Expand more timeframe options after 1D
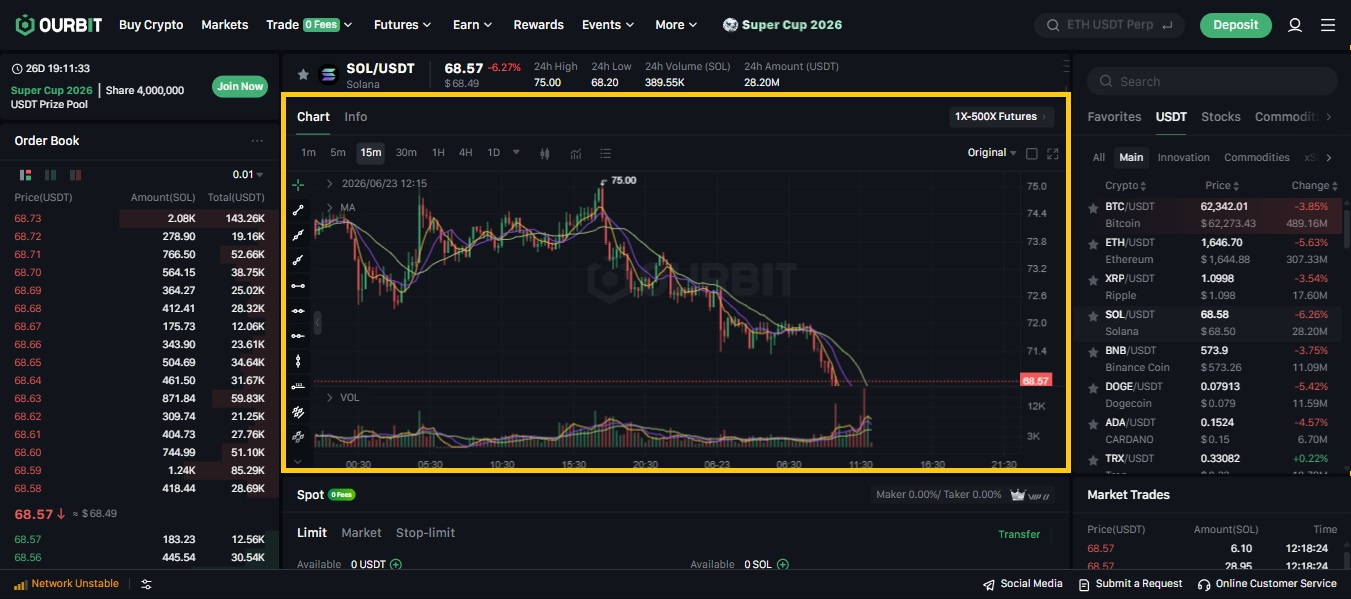Viewport: 1351px width, 599px height. point(516,153)
